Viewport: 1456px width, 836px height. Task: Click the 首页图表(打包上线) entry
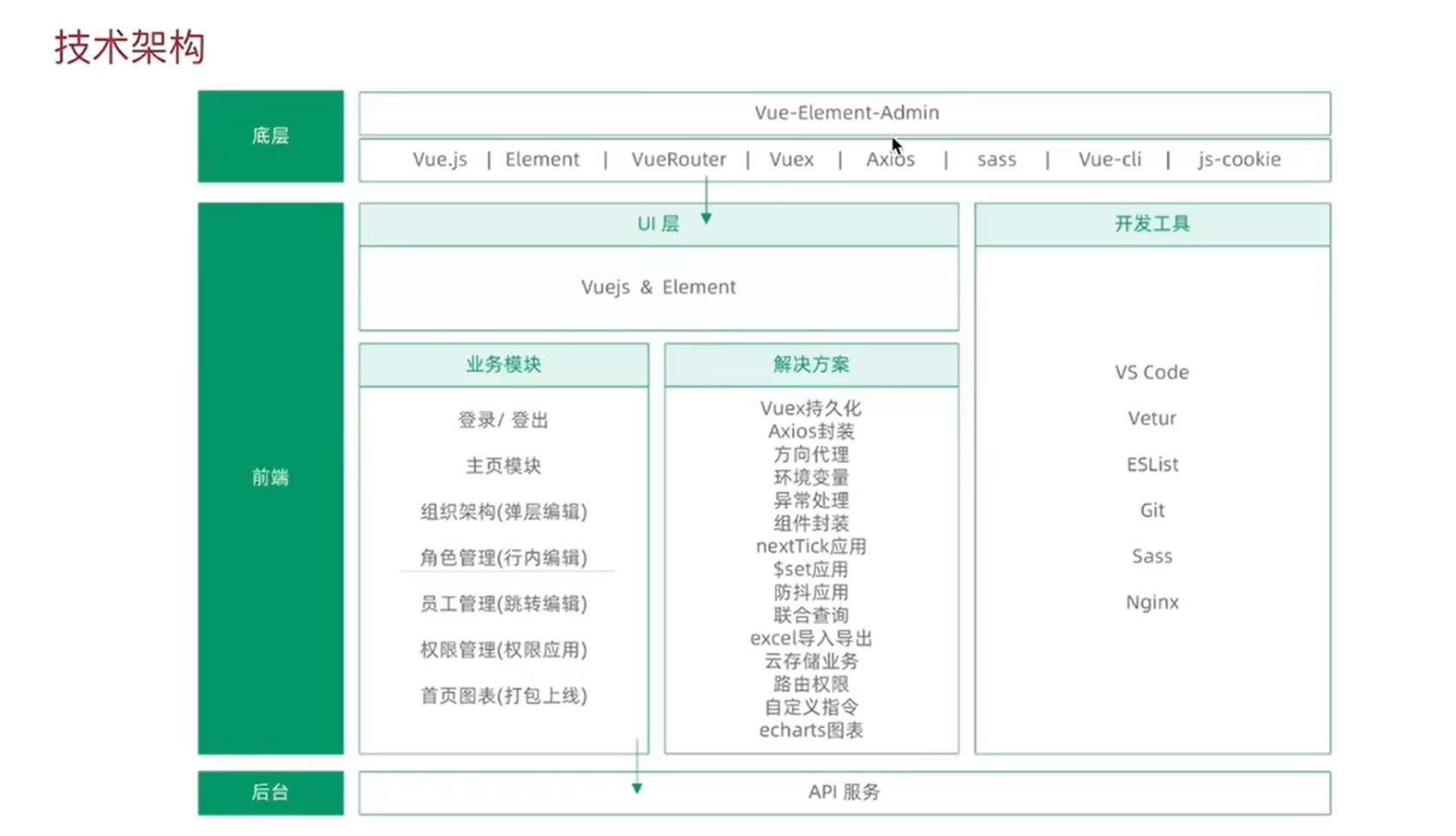tap(503, 695)
